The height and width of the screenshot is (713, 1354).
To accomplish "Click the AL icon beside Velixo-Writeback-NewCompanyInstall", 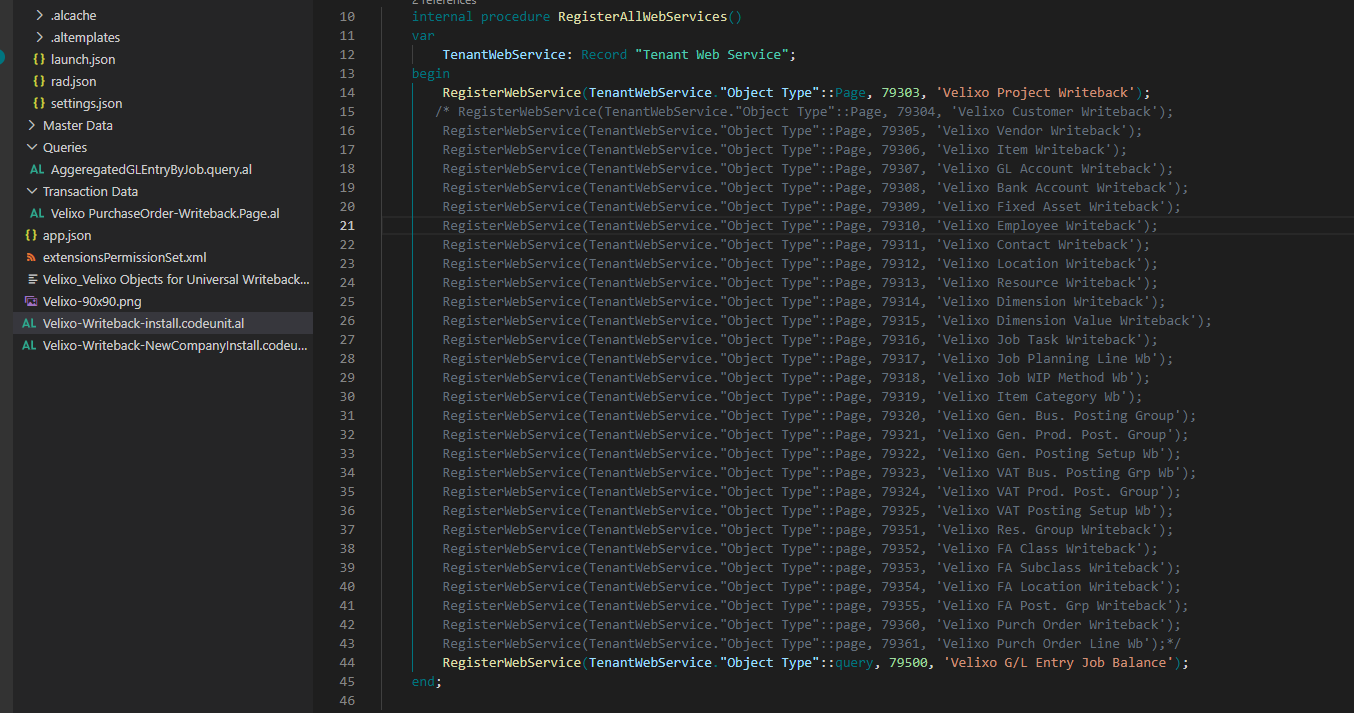I will pyautogui.click(x=30, y=345).
